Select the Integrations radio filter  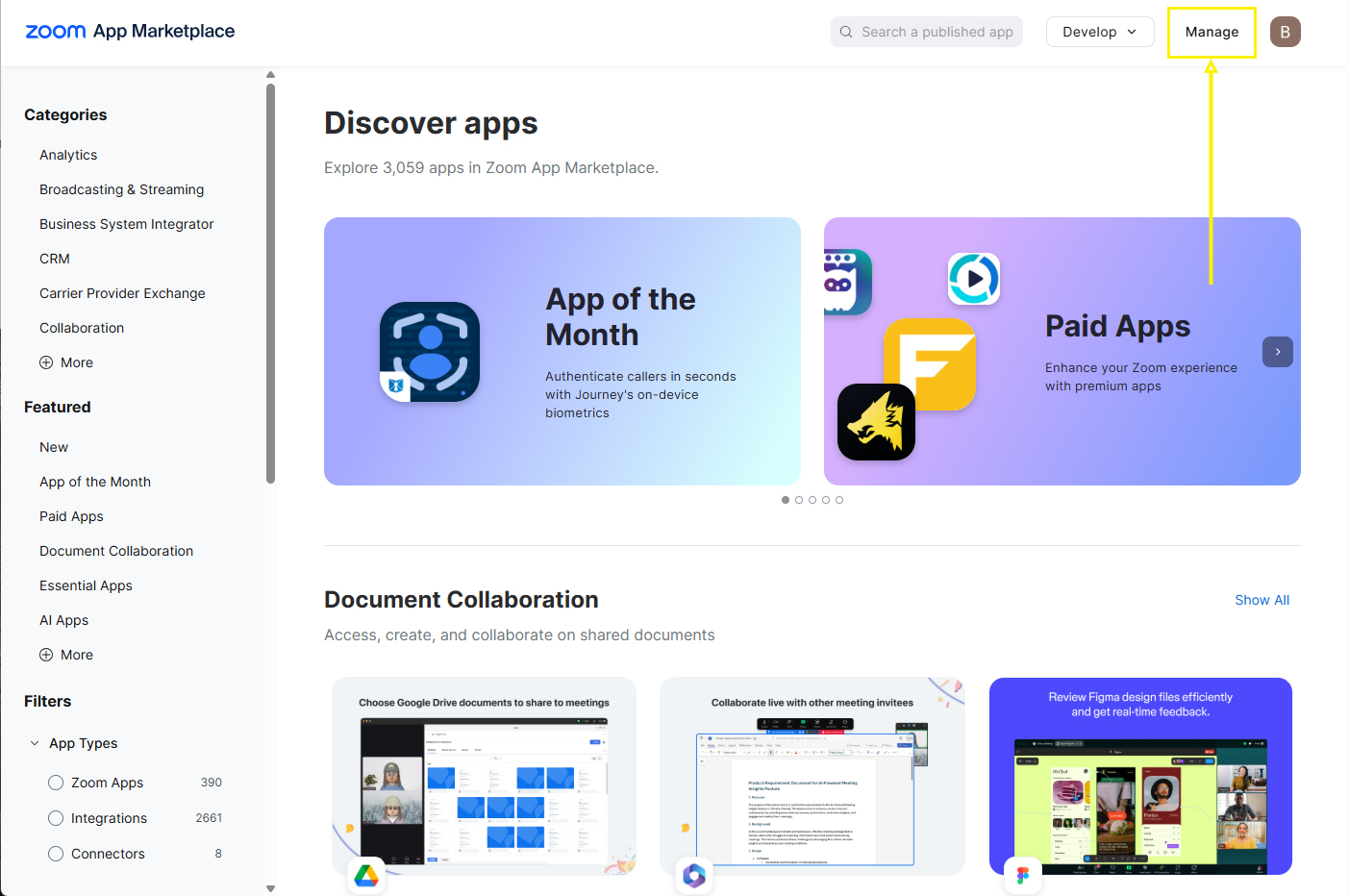click(56, 818)
